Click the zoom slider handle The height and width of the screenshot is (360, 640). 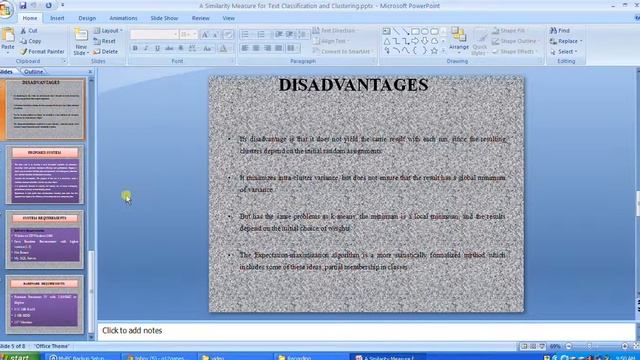pyautogui.click(x=589, y=346)
